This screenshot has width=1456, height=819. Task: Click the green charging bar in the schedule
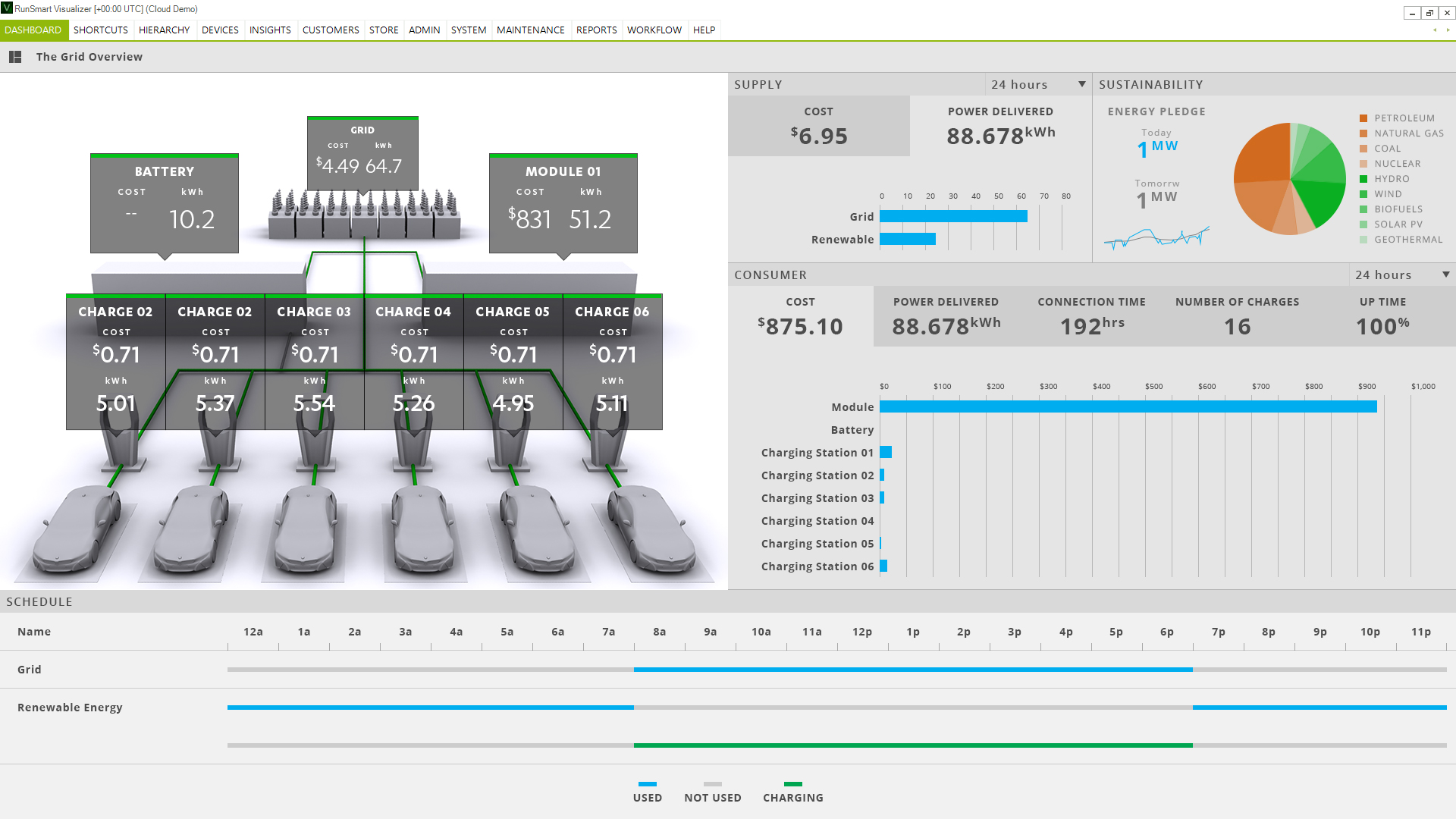pyautogui.click(x=913, y=745)
